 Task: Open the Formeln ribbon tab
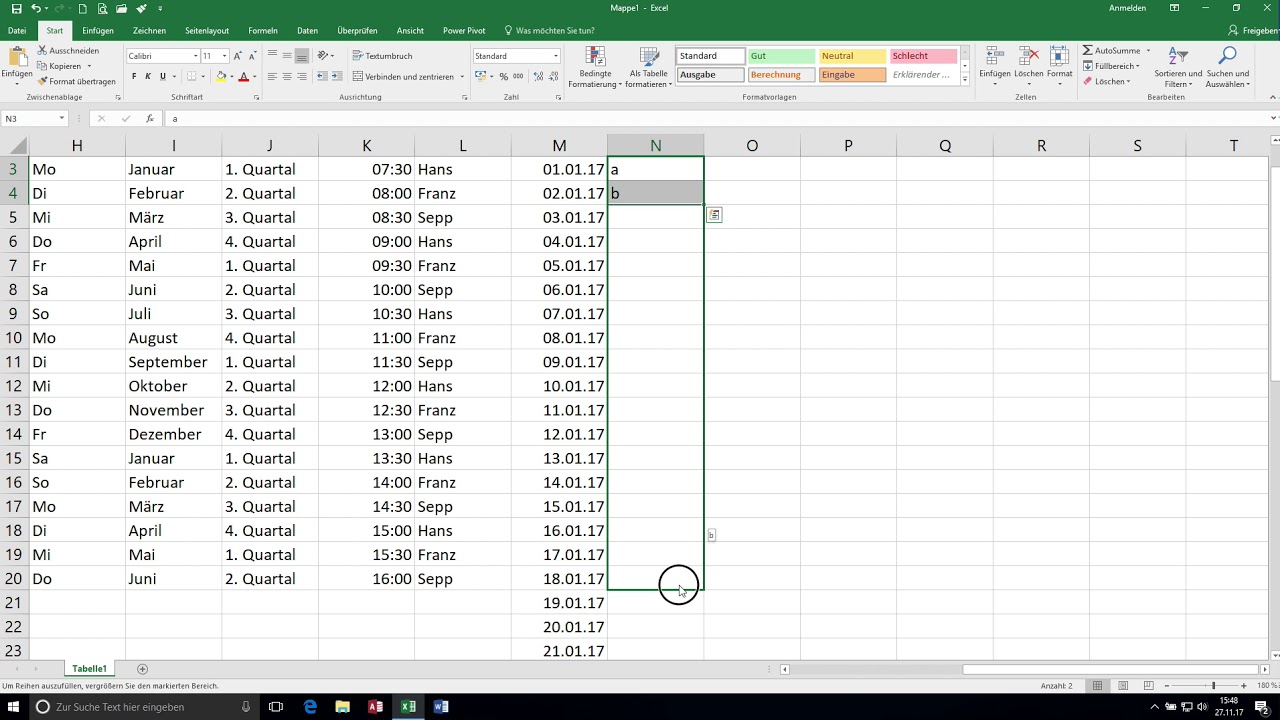tap(263, 31)
